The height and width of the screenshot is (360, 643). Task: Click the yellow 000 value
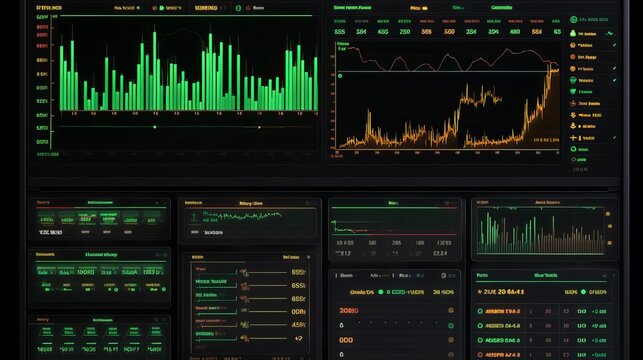coord(346,340)
